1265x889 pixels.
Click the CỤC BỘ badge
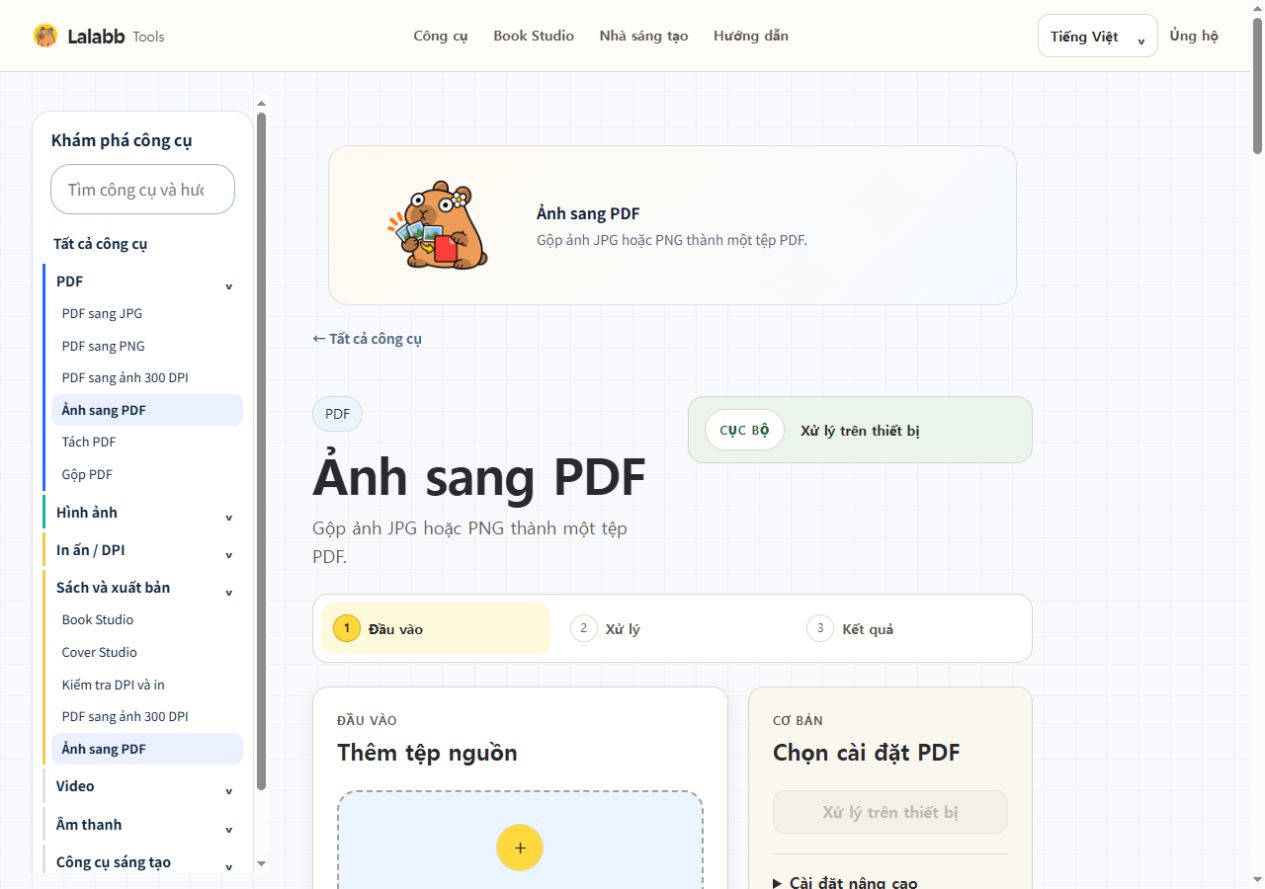[x=744, y=430]
